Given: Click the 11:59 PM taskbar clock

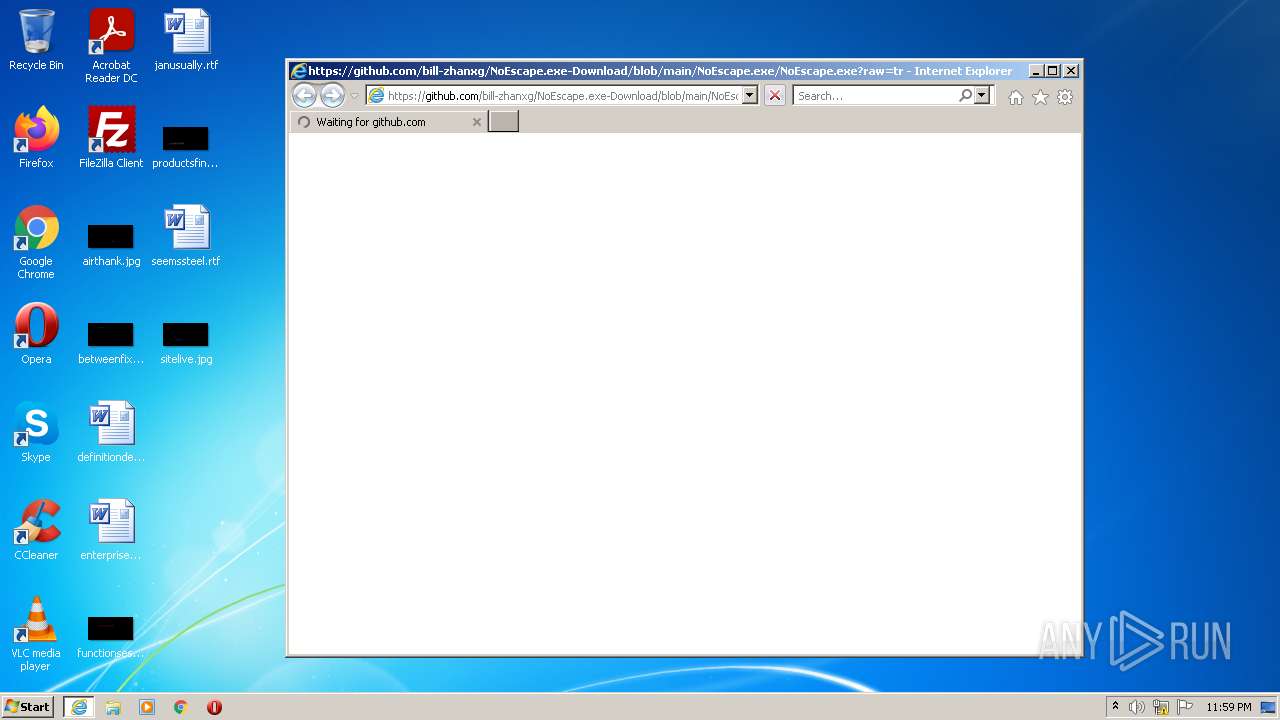Looking at the screenshot, I should (1228, 707).
